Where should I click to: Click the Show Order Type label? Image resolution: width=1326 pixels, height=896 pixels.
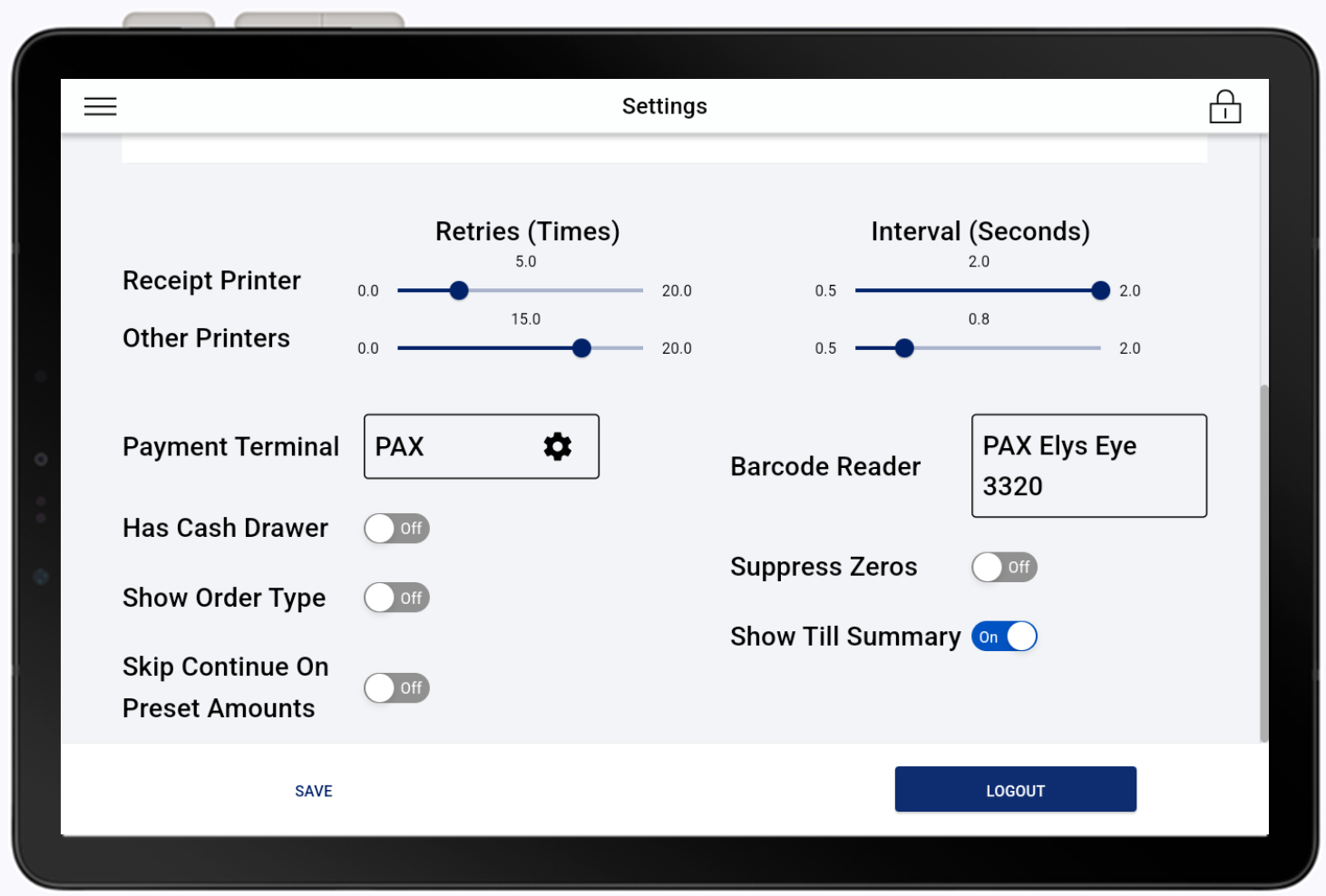click(224, 599)
